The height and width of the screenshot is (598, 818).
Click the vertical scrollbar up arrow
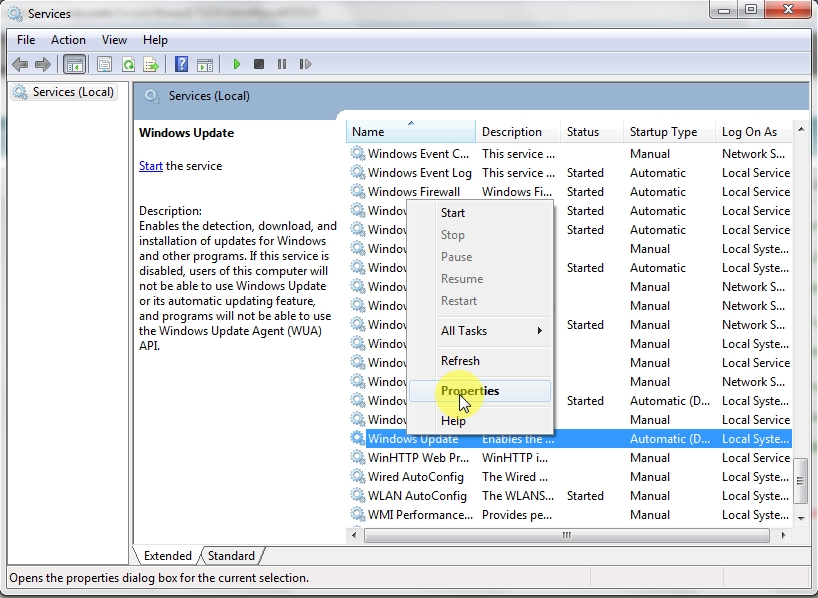point(801,129)
